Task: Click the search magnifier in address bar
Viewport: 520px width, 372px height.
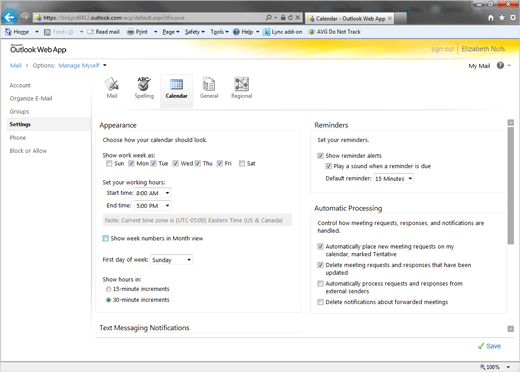Action: [269, 17]
